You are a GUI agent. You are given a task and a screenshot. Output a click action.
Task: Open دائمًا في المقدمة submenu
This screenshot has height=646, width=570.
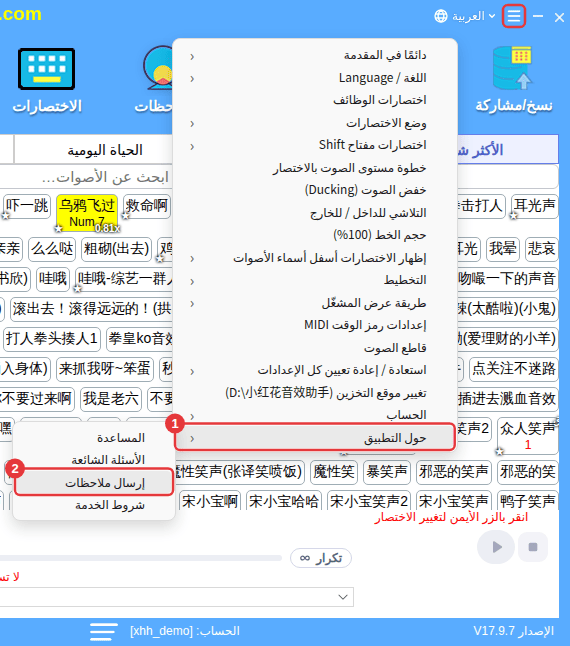(315, 56)
